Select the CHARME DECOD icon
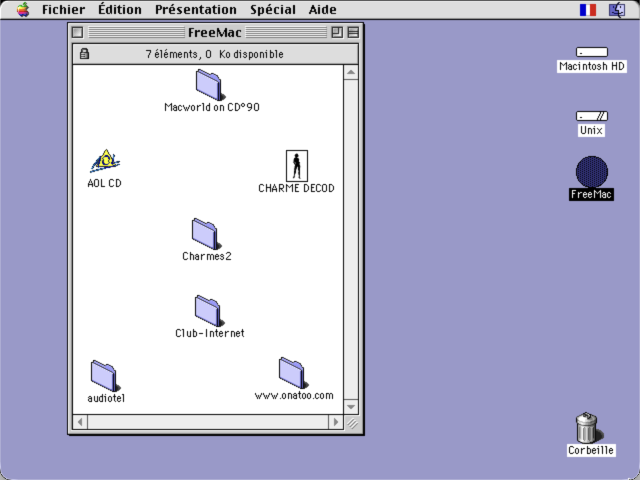Image resolution: width=640 pixels, height=480 pixels. coord(297,166)
